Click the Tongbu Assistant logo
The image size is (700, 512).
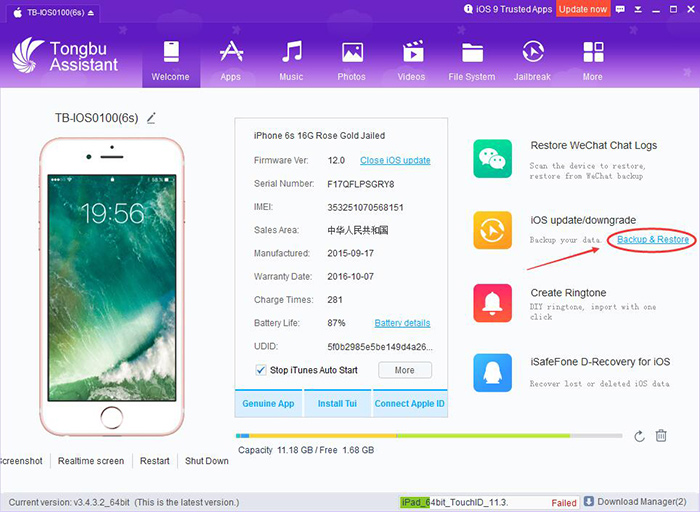tap(65, 56)
